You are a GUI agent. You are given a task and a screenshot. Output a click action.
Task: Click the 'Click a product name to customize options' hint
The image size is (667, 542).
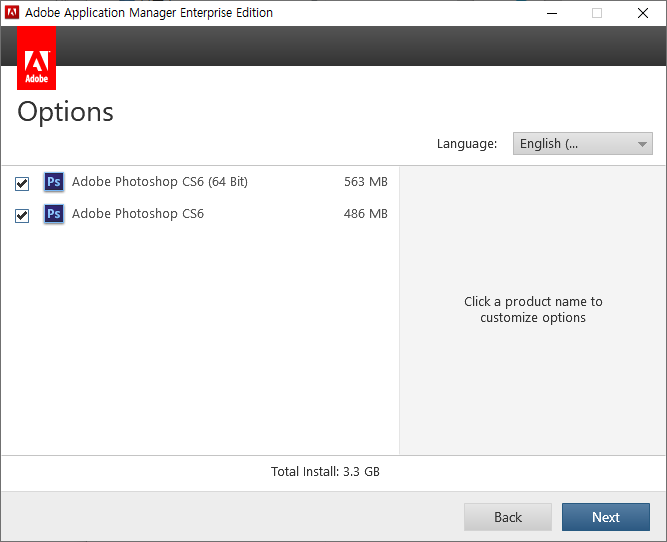[533, 310]
